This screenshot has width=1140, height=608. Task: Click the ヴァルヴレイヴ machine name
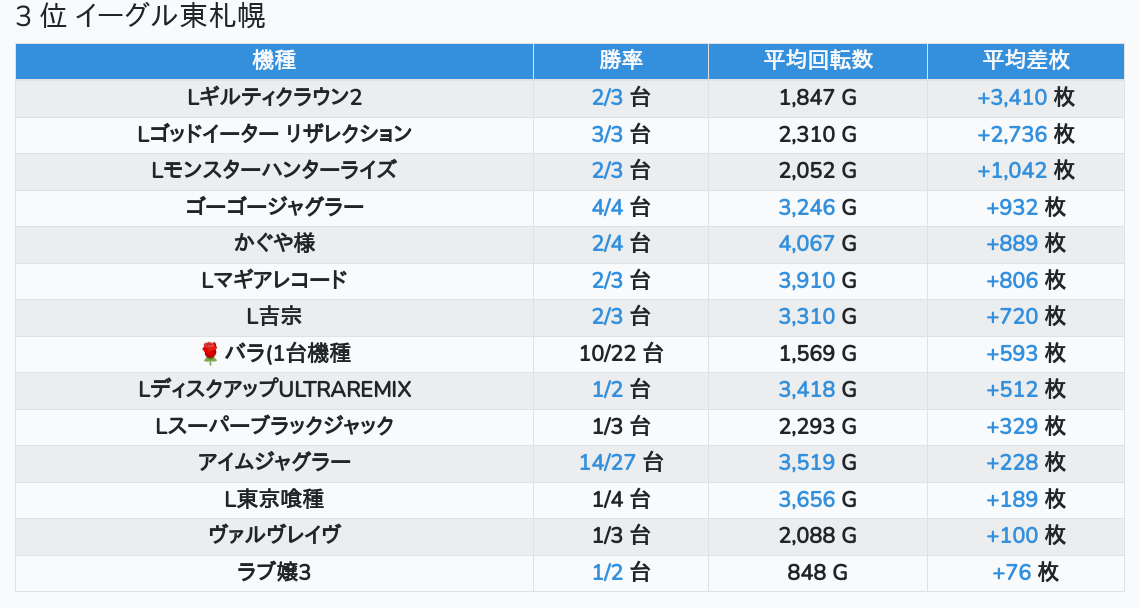[x=274, y=535]
